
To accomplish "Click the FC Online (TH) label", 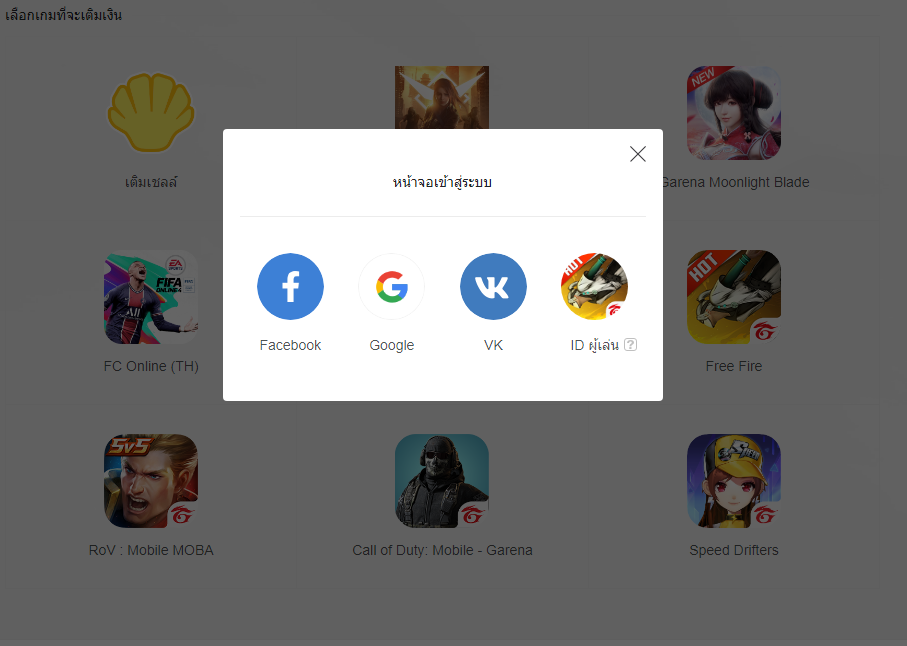I will (151, 366).
